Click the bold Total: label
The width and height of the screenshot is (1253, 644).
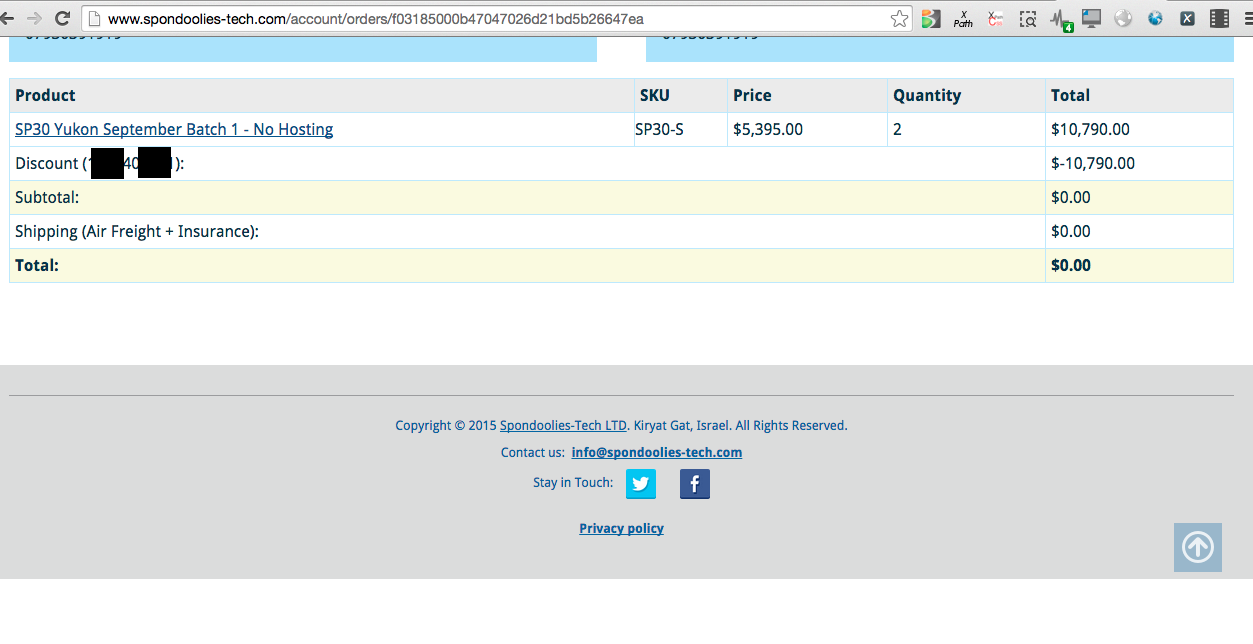(37, 265)
